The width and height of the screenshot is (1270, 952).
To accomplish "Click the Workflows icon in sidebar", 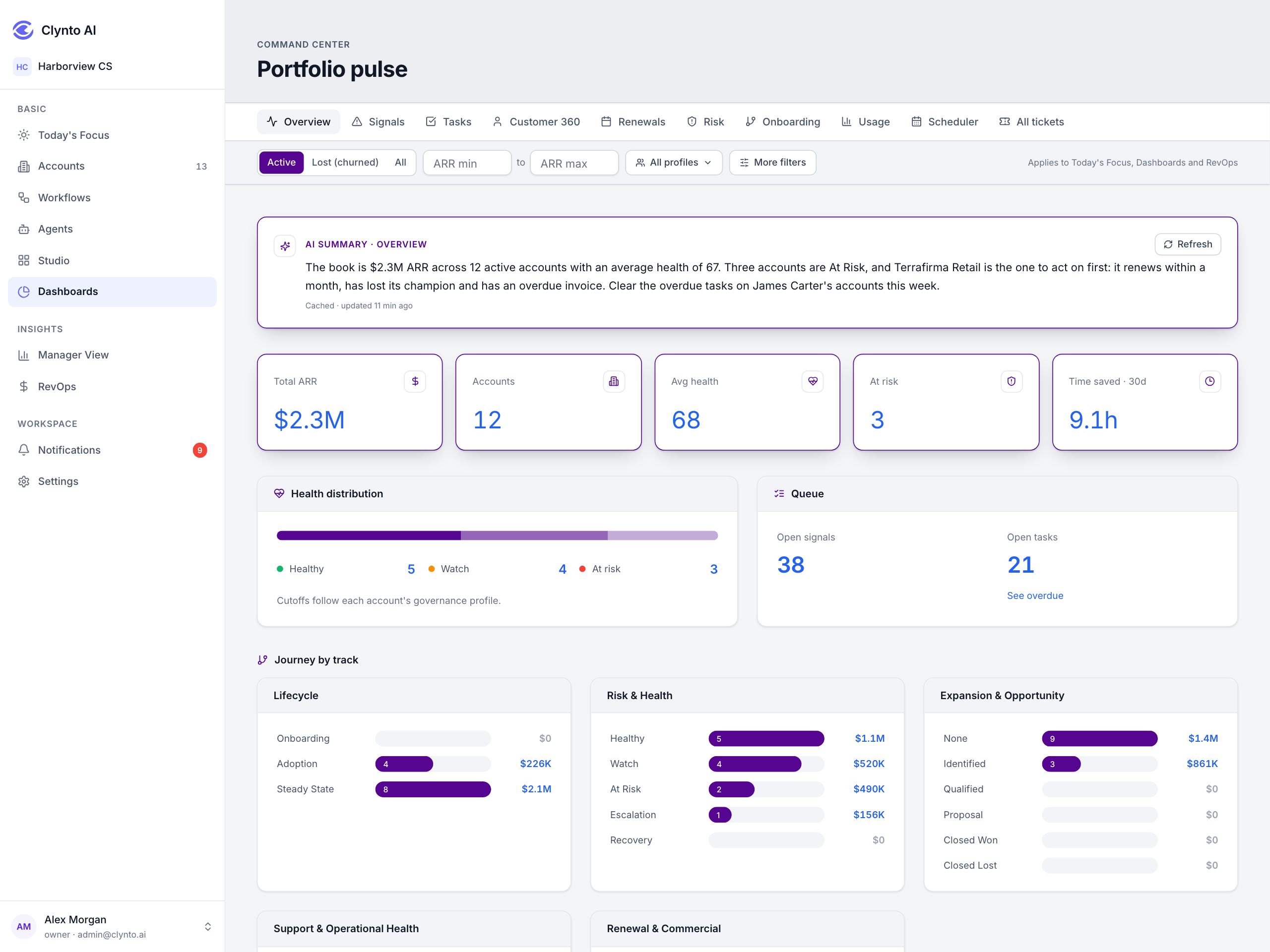I will (23, 197).
